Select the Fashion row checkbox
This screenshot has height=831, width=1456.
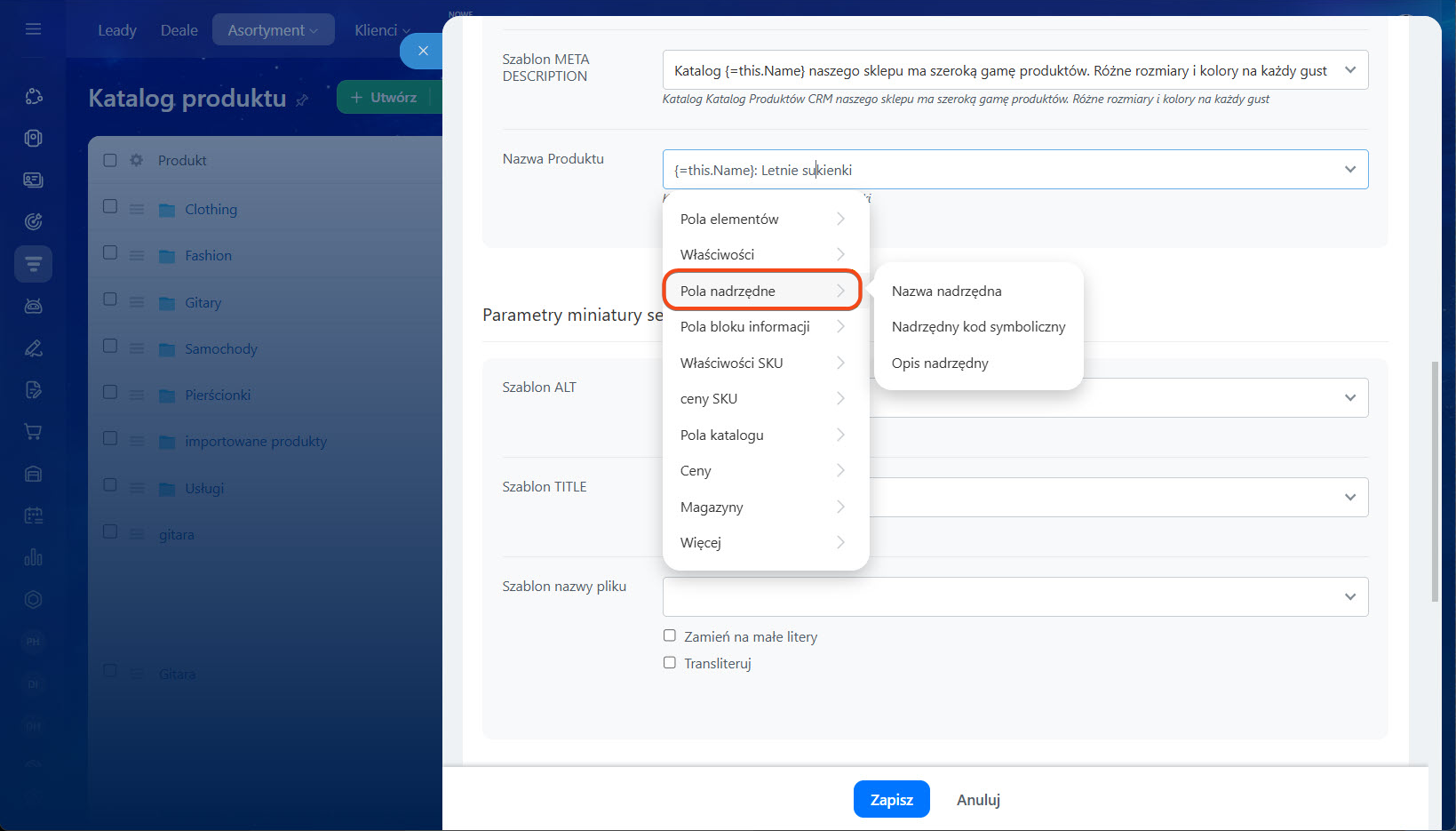(x=110, y=253)
